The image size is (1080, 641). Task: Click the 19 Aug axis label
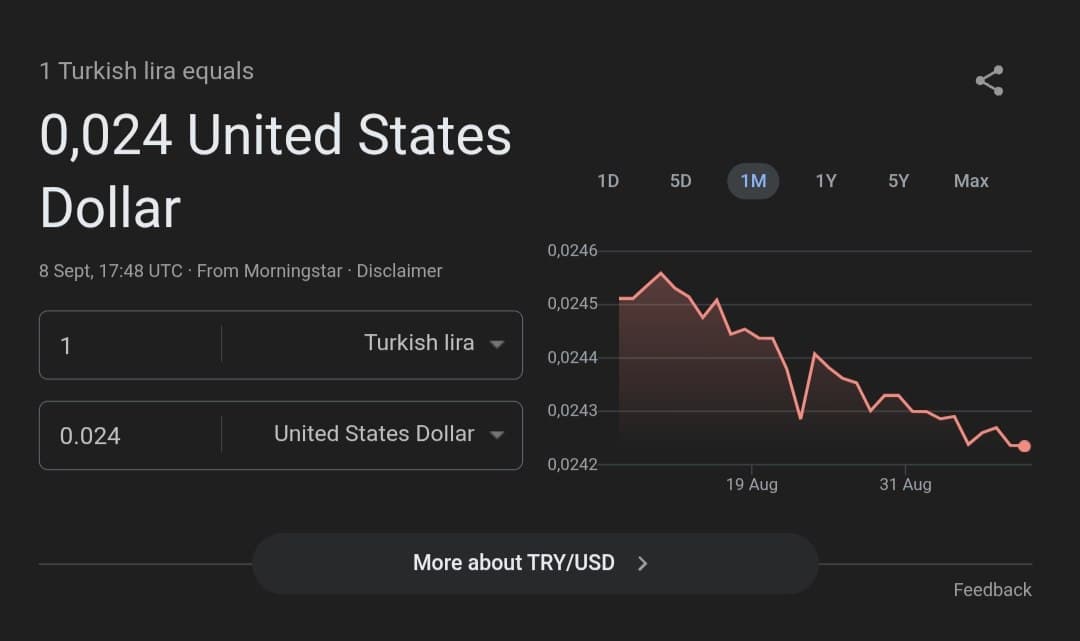coord(752,484)
